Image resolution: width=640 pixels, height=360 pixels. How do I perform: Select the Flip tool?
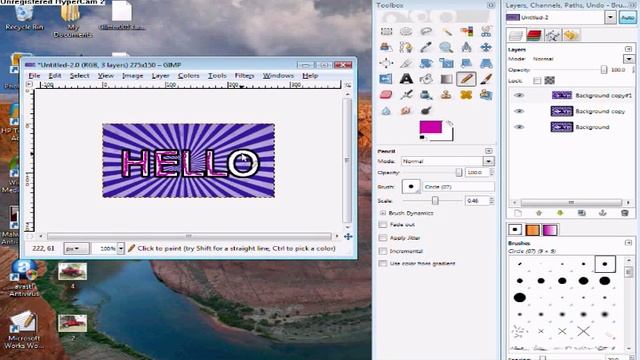click(386, 79)
